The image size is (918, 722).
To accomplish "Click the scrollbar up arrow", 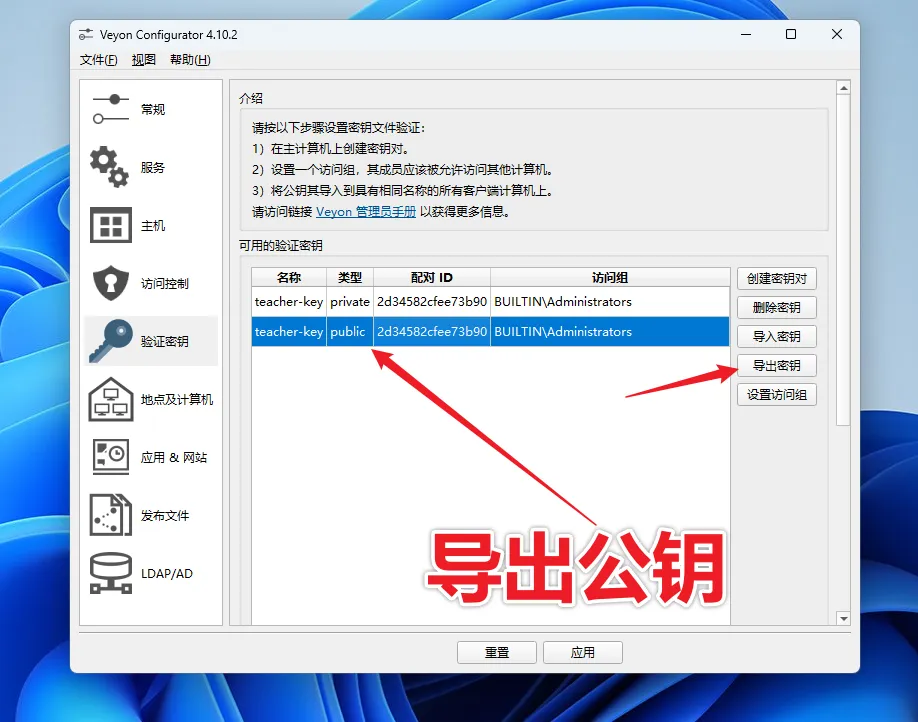I will 843,88.
